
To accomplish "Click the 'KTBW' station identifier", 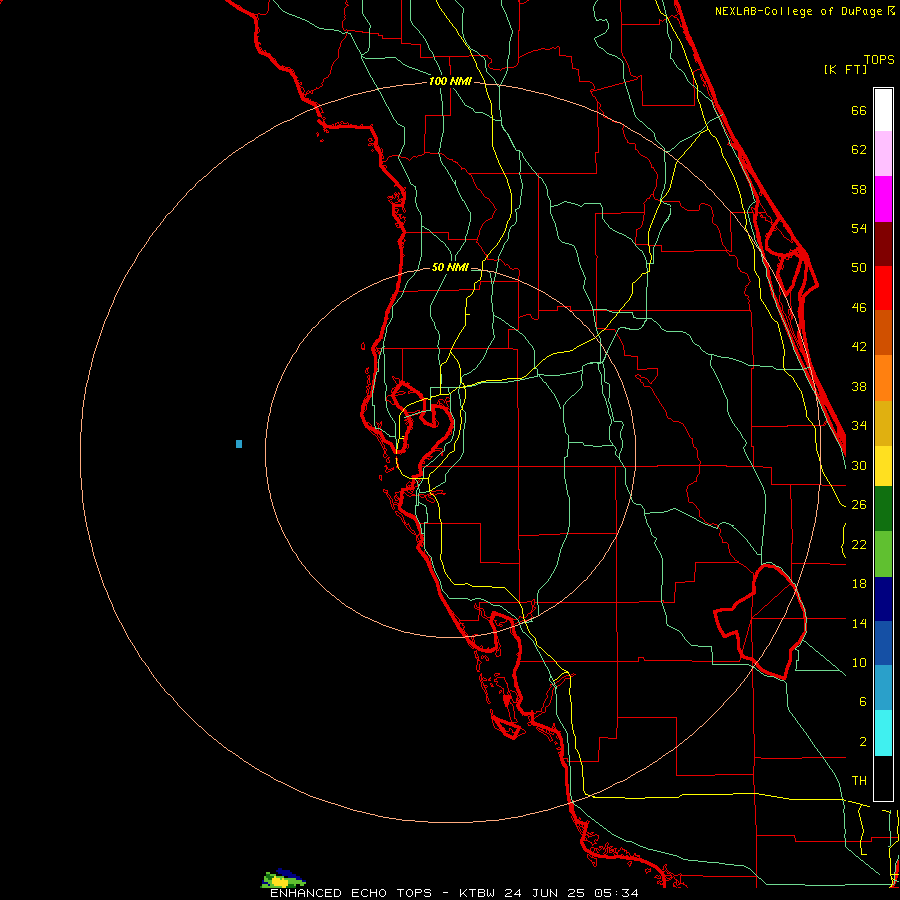I will 478,893.
